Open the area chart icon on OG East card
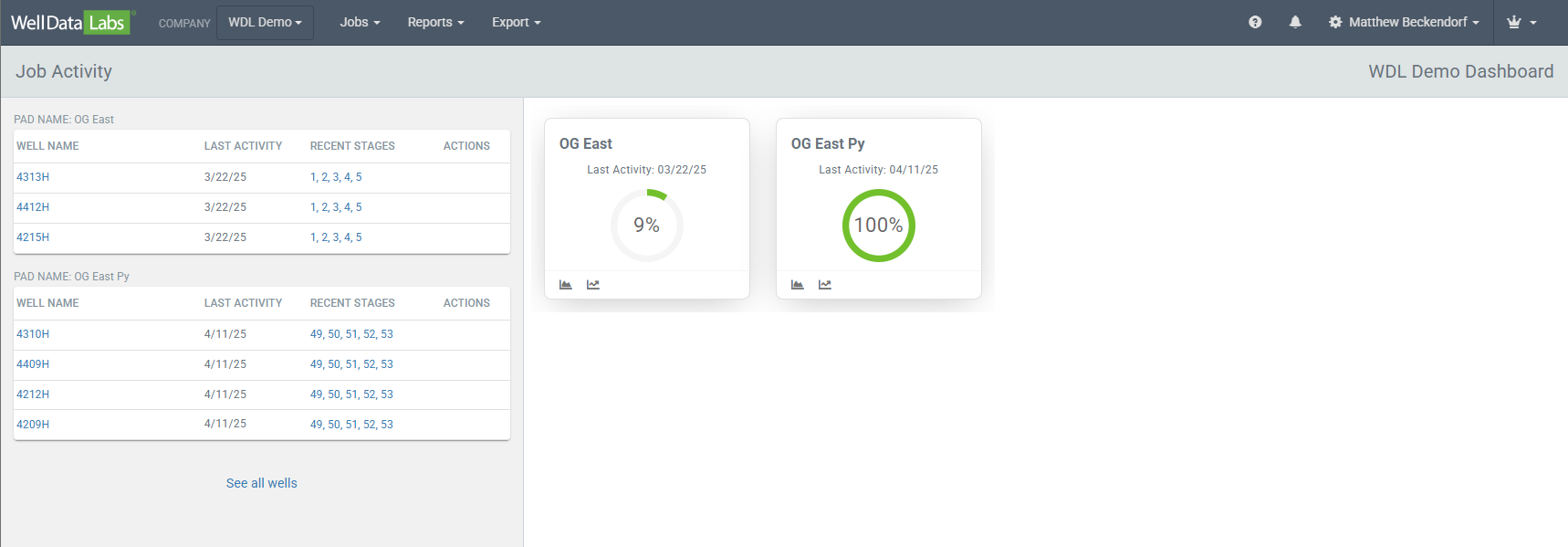This screenshot has height=547, width=1568. pos(566,285)
